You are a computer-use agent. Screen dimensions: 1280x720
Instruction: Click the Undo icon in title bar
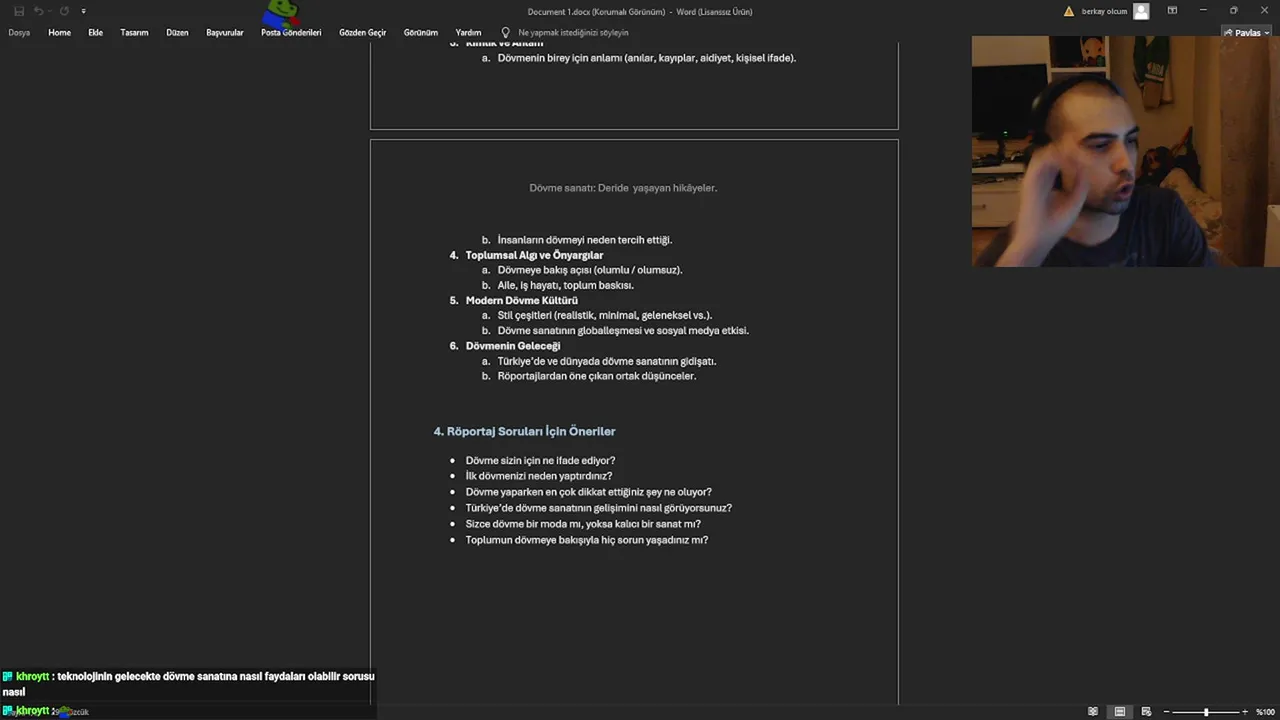(x=39, y=11)
